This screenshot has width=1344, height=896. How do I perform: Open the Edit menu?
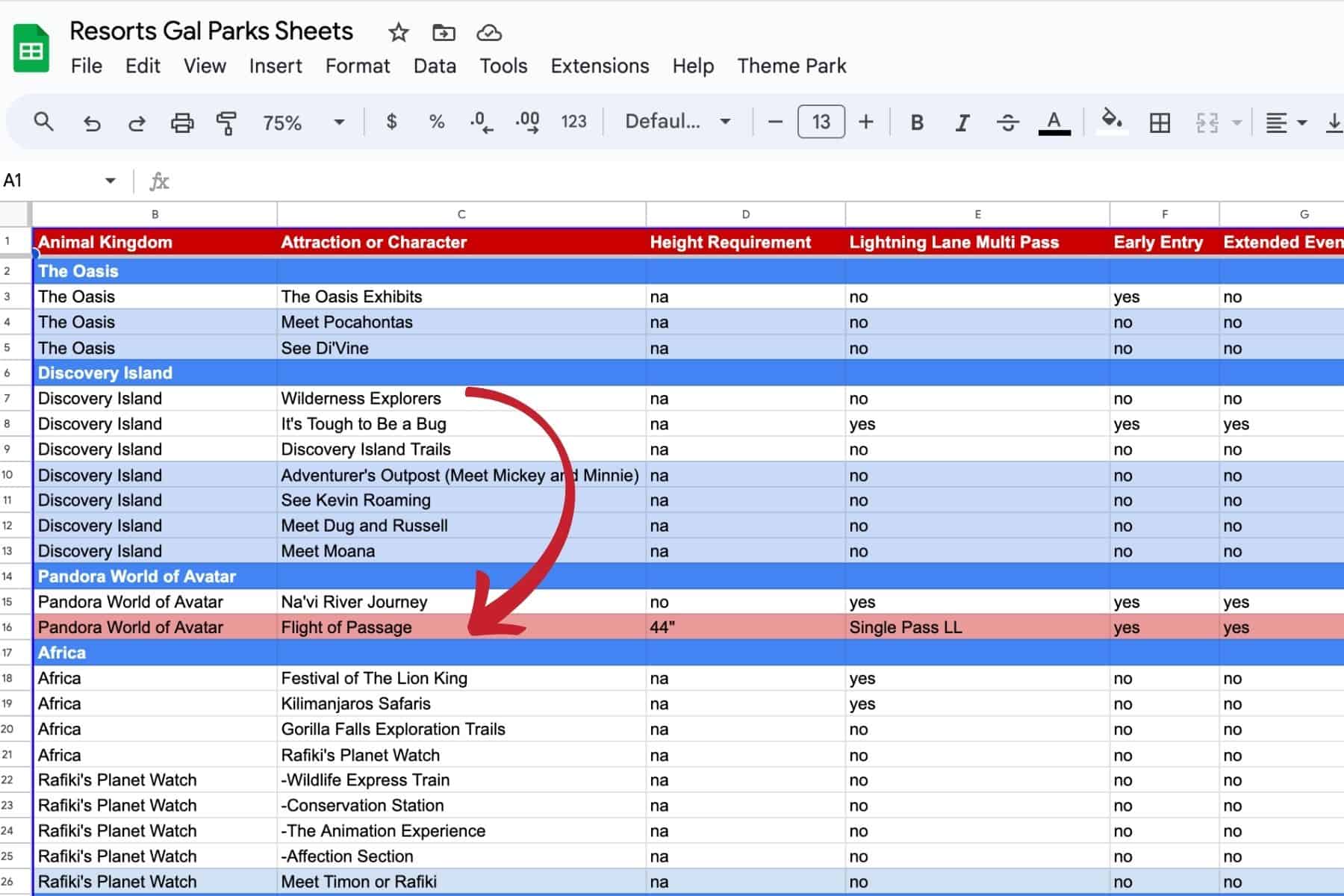[x=143, y=66]
